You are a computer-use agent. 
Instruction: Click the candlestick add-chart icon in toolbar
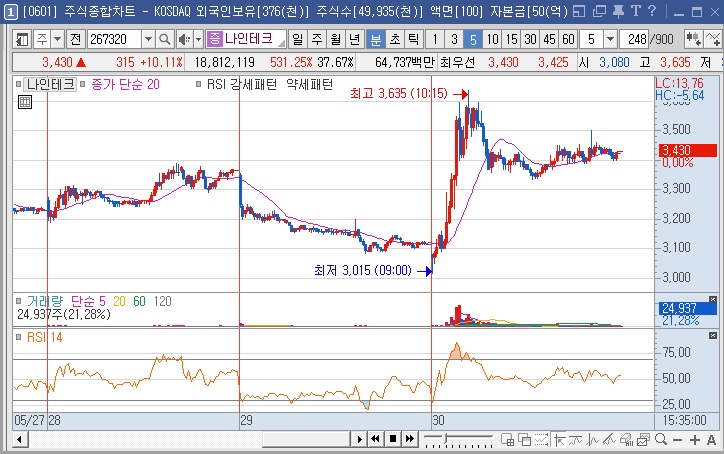click(x=693, y=39)
